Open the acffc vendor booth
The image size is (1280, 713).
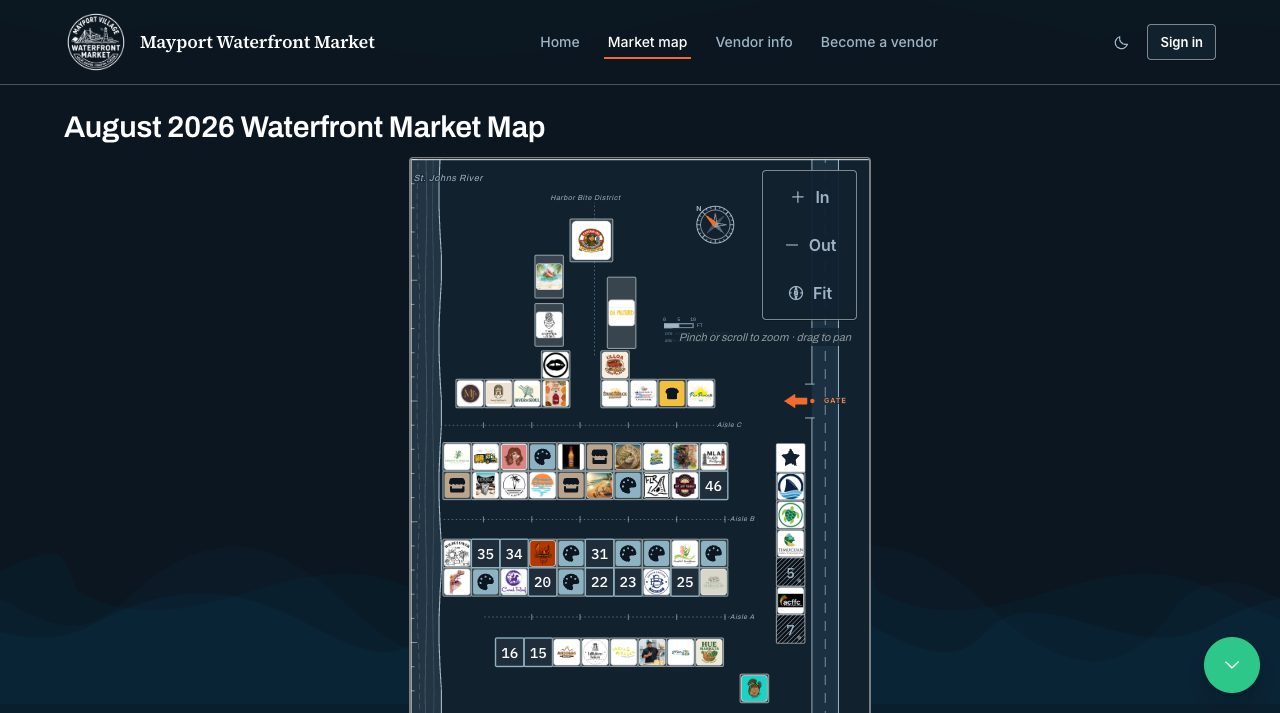pyautogui.click(x=790, y=601)
